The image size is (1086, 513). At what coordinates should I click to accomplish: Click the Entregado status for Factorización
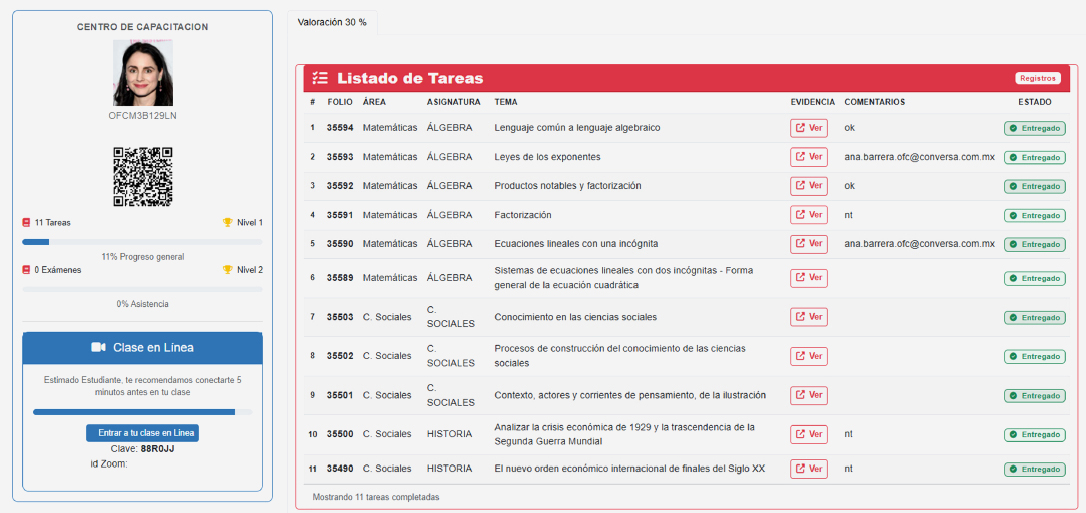tap(1034, 216)
